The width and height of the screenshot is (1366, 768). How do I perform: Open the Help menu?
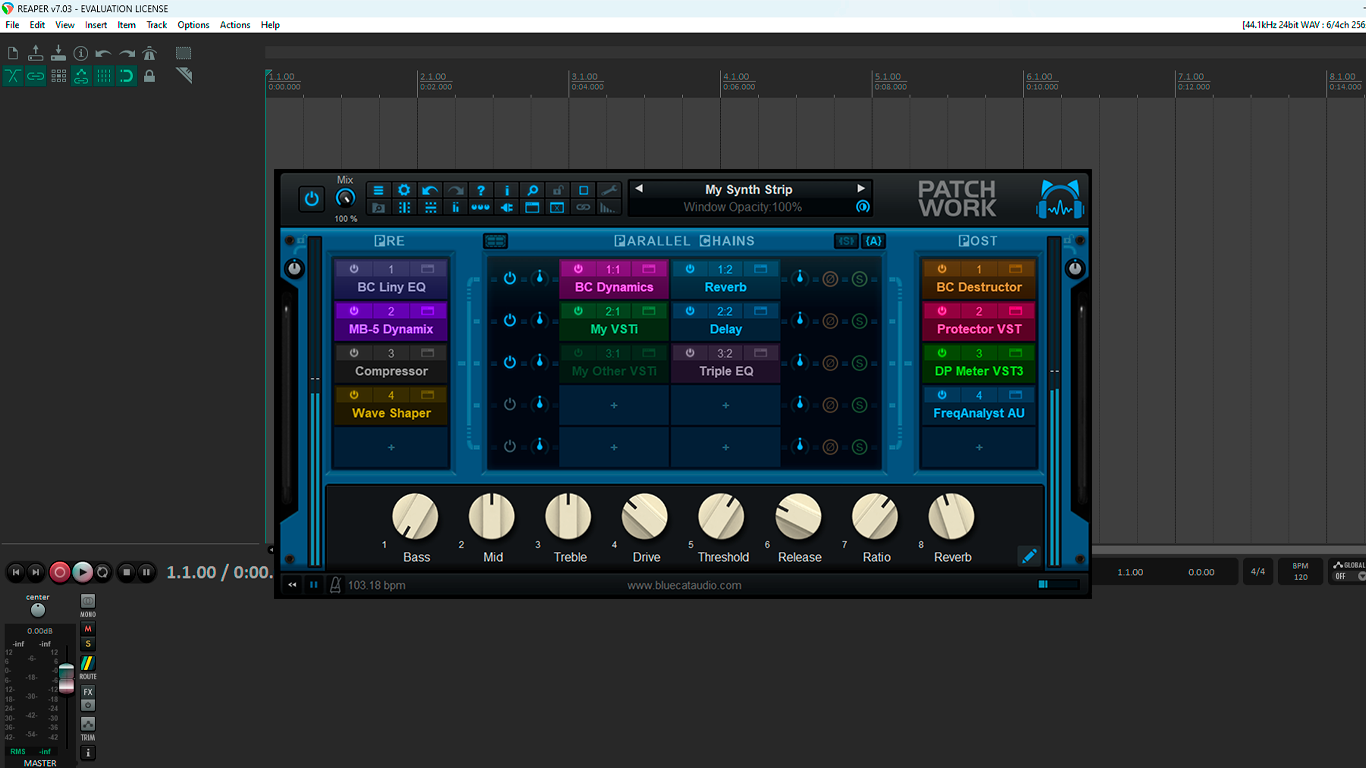270,25
